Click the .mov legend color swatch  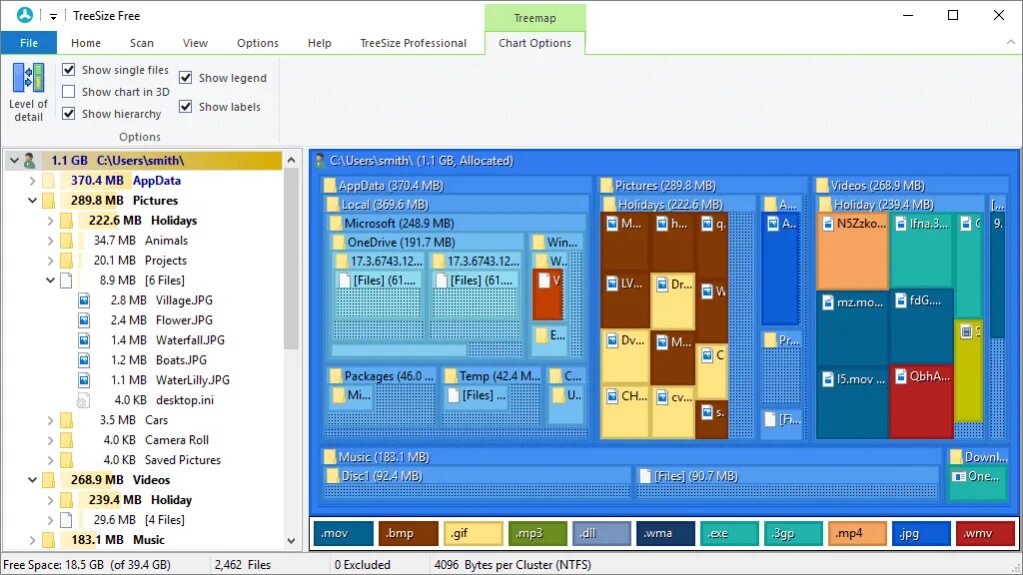(x=343, y=533)
